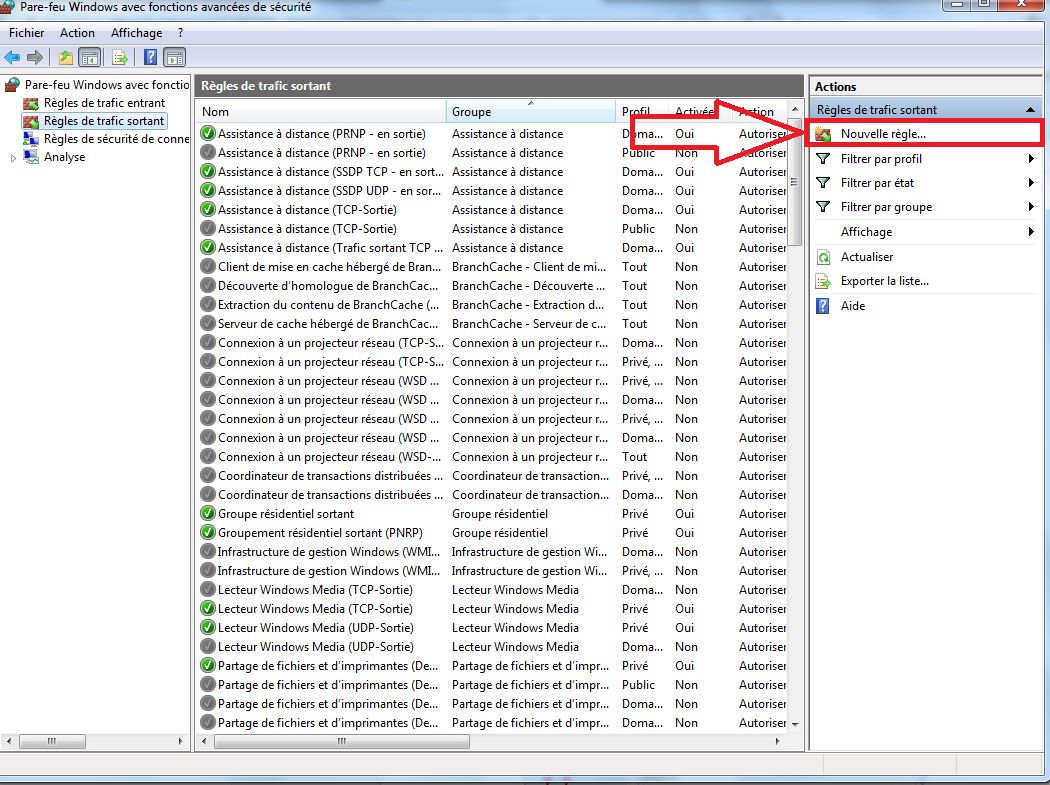Click the Règles de trafic entrant icon

(x=31, y=103)
